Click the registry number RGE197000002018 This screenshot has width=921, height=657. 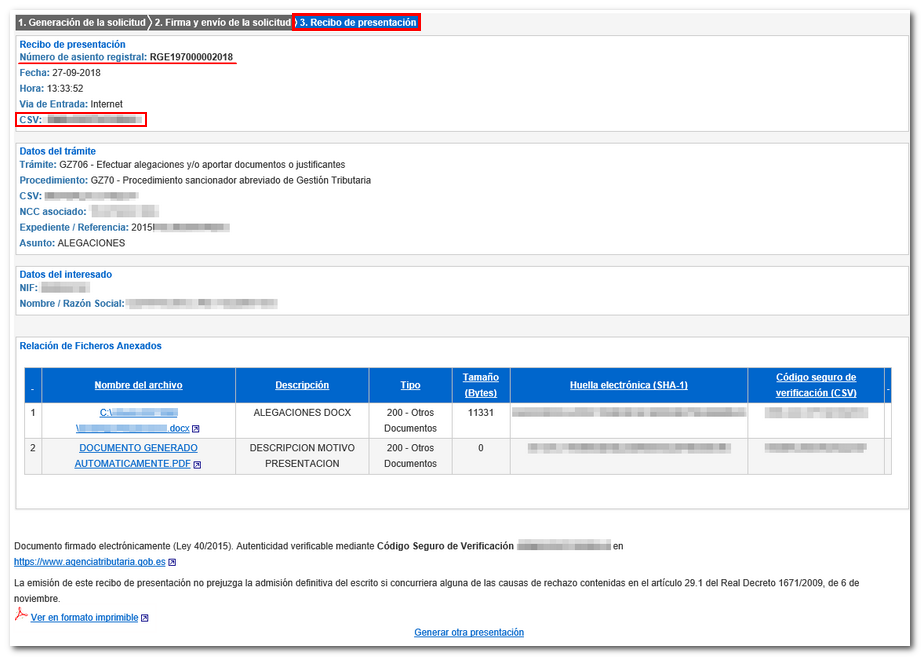(x=191, y=58)
